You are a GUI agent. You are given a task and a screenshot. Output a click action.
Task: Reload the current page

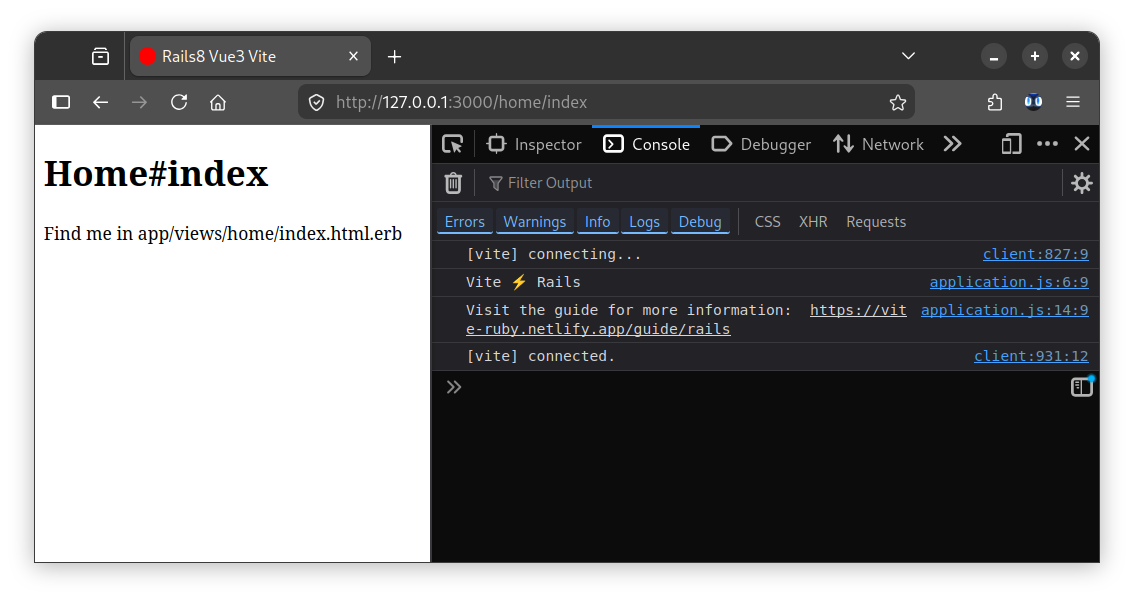[x=179, y=102]
